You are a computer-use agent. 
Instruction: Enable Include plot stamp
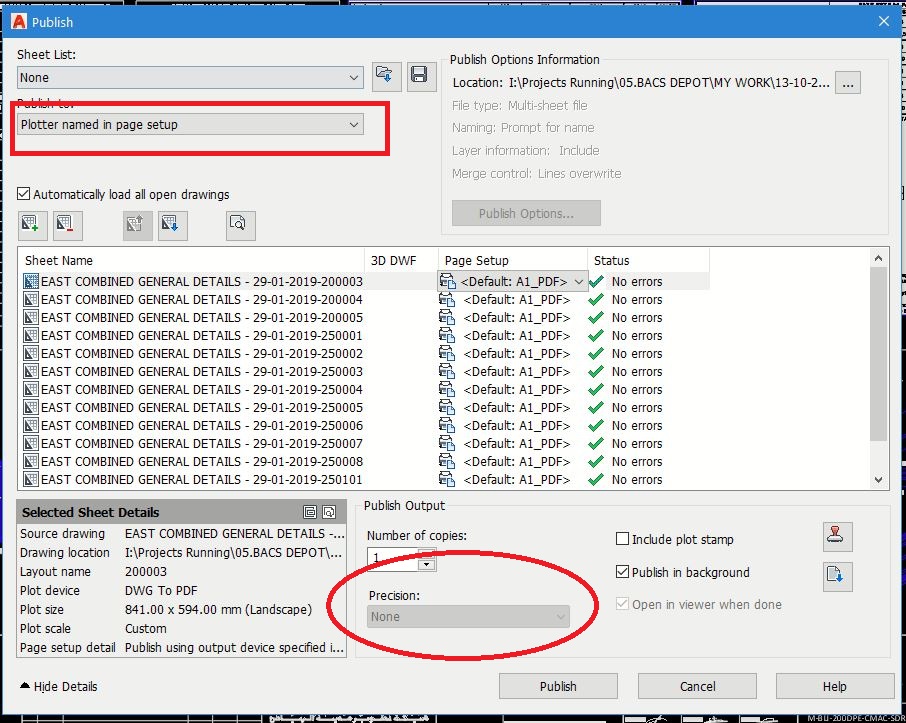pyautogui.click(x=622, y=539)
